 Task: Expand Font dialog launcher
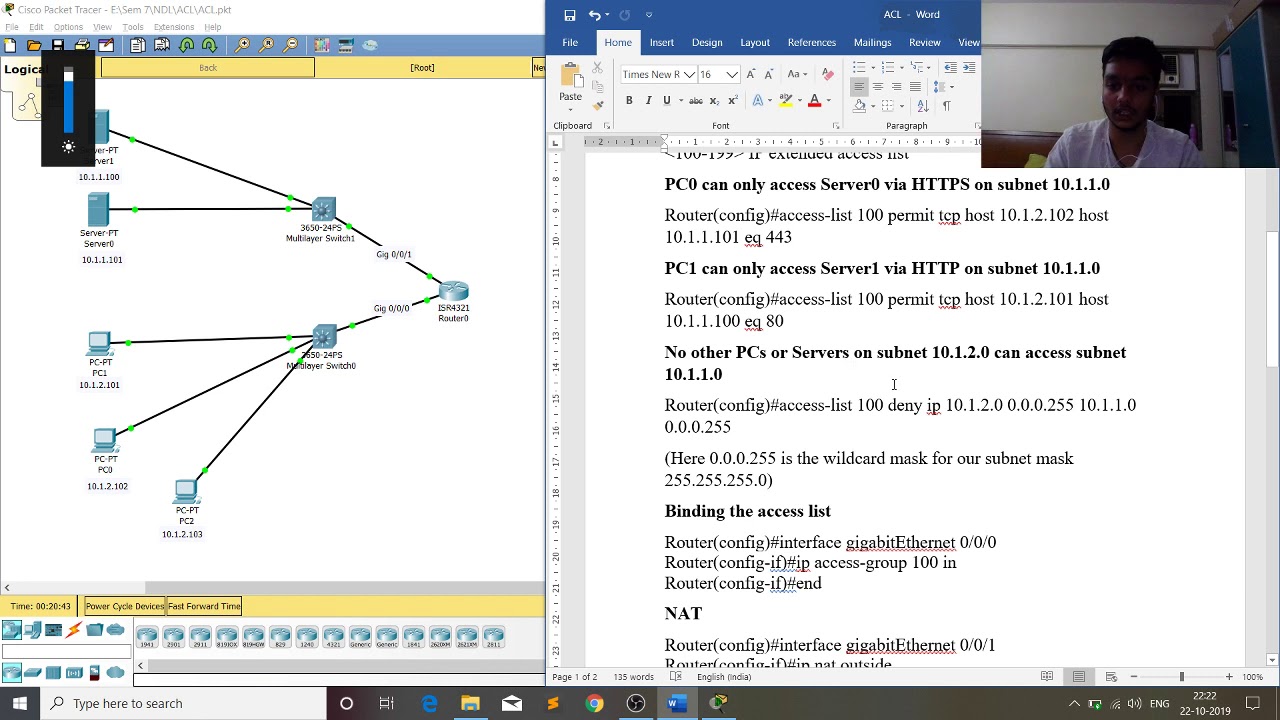836,126
